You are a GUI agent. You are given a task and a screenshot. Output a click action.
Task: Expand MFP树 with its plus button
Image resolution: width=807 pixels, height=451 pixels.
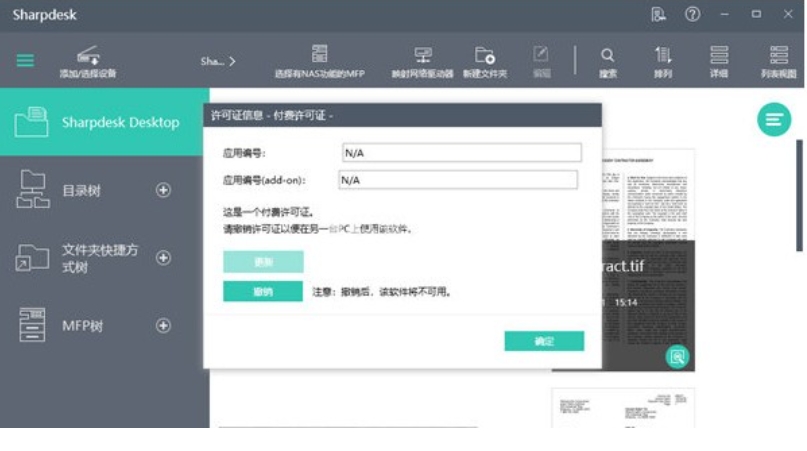[x=163, y=325]
